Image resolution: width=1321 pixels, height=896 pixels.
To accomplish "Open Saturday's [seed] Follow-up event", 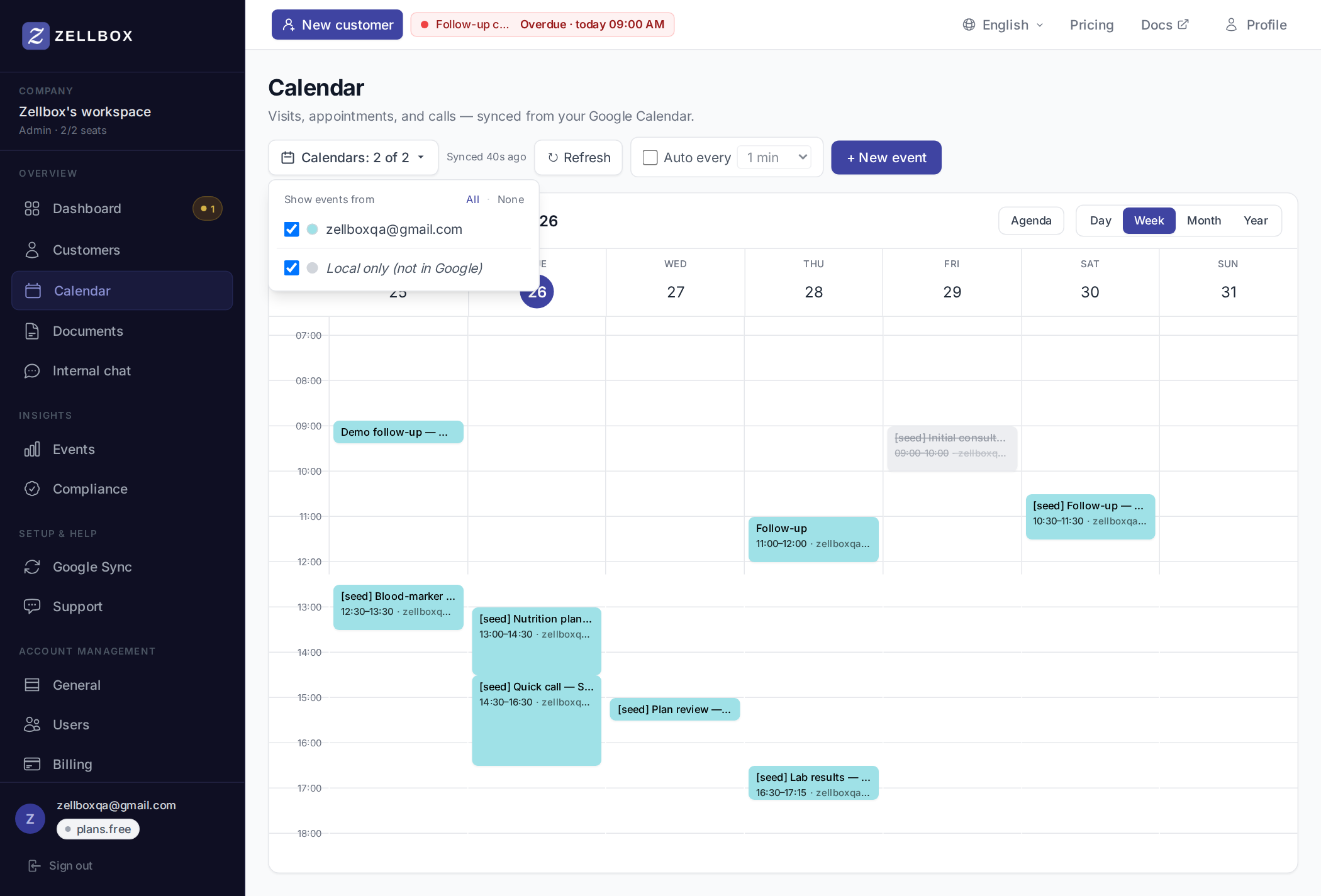I will 1090,517.
